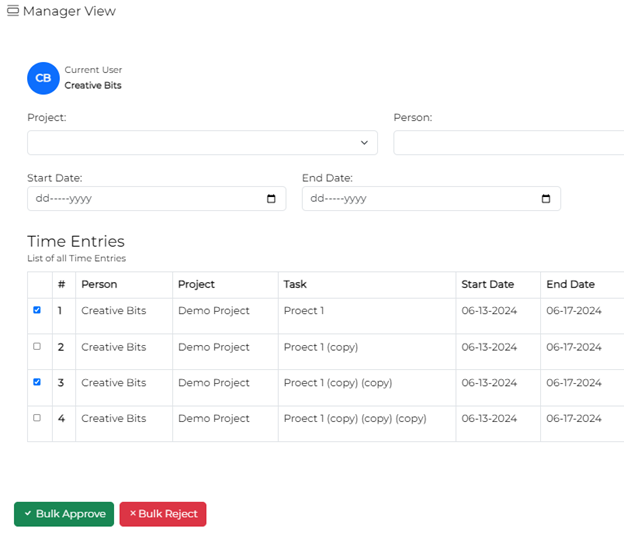Click the Person column header
This screenshot has width=624, height=546.
[x=99, y=284]
